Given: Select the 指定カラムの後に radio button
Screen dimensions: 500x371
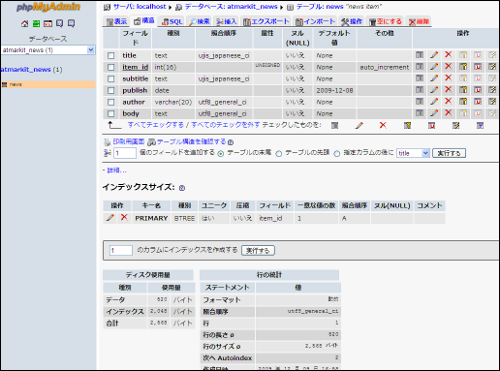Looking at the screenshot, I should (337, 154).
